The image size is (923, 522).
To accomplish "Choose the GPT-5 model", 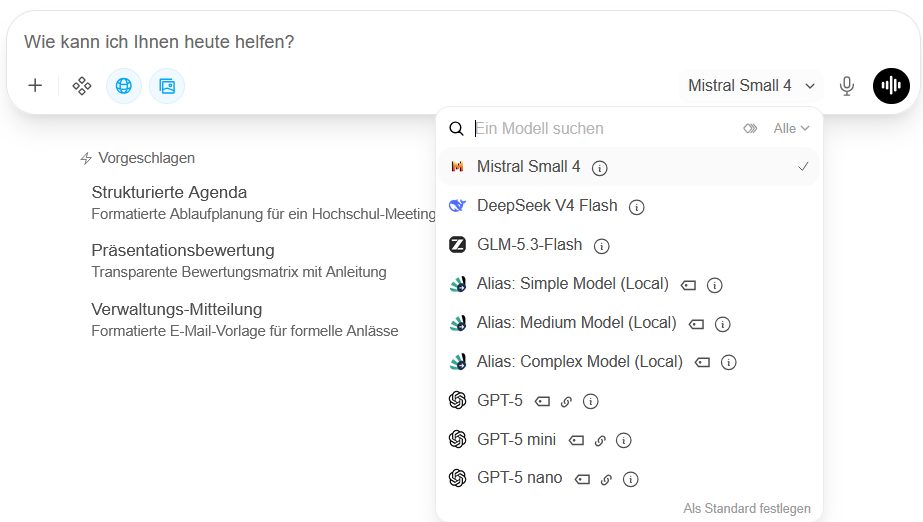I will pyautogui.click(x=629, y=400).
